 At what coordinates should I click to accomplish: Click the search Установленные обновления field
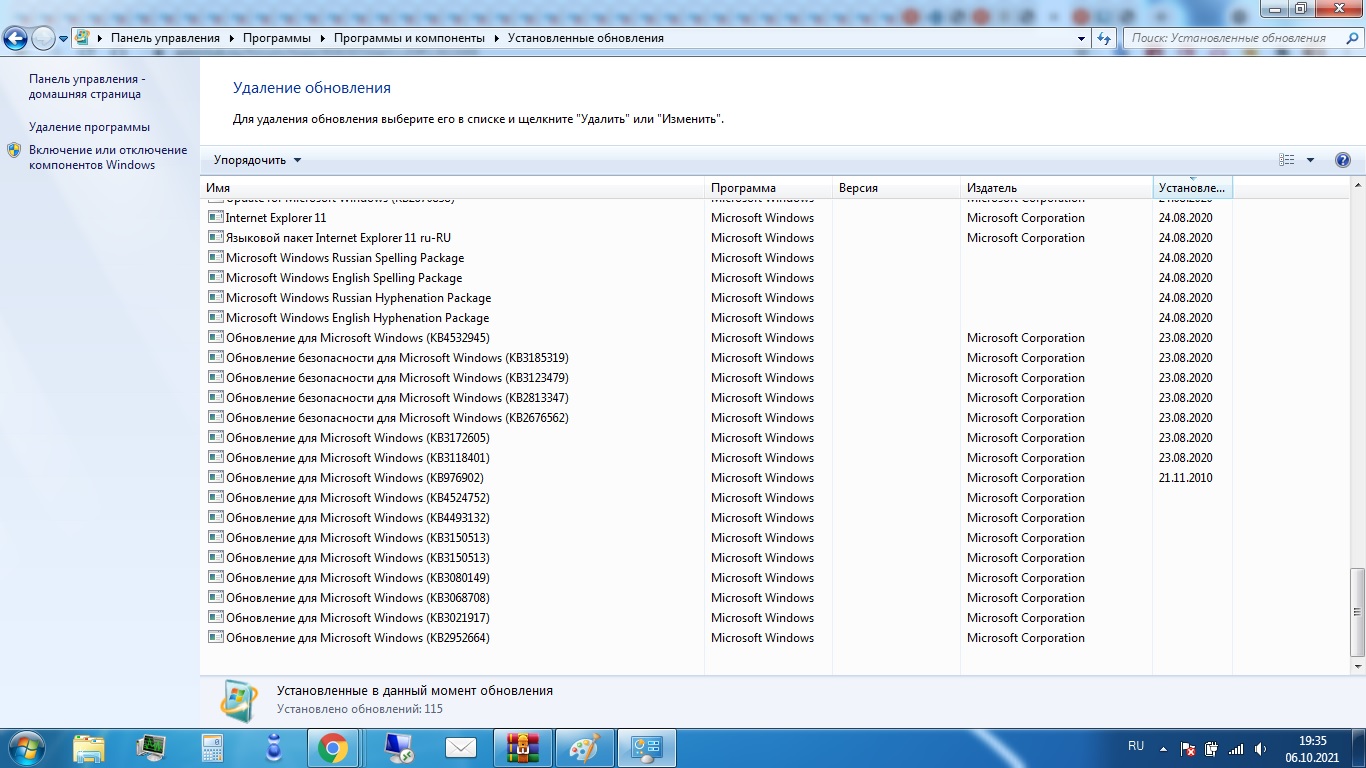point(1232,38)
